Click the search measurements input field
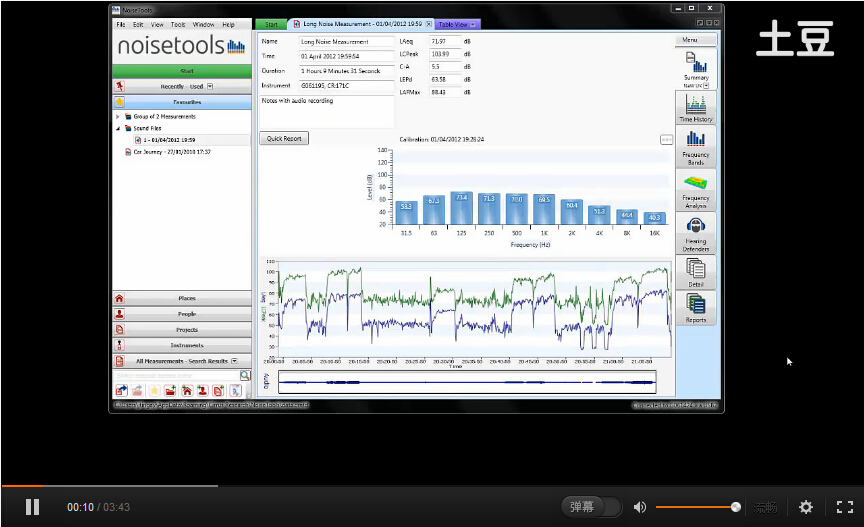The width and height of the screenshot is (864, 527). coord(176,375)
